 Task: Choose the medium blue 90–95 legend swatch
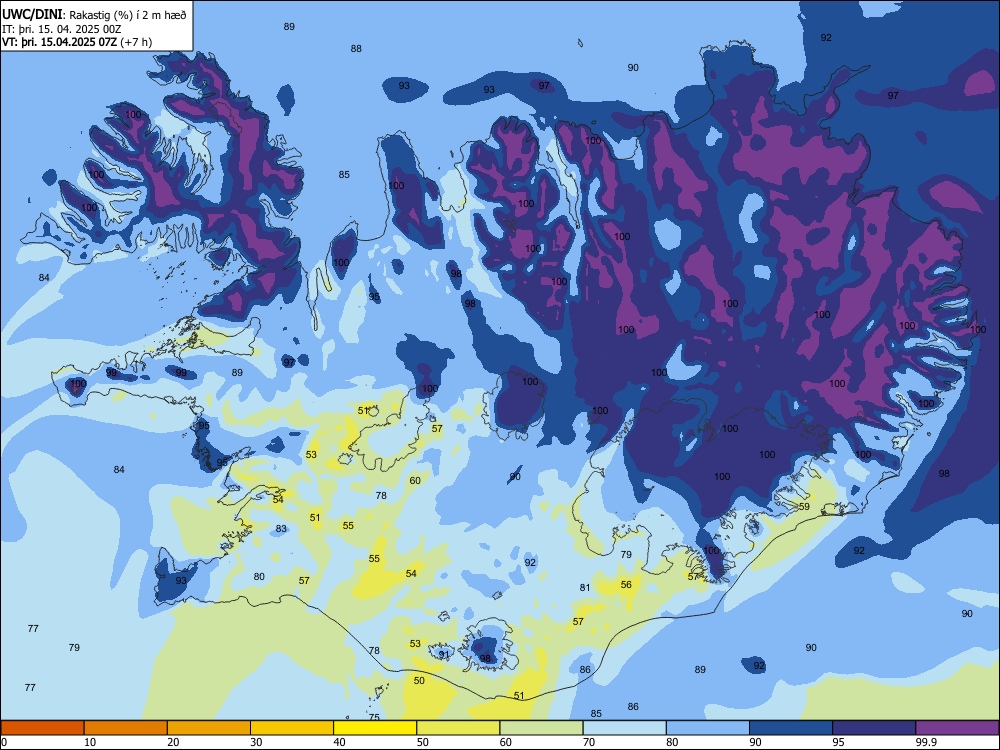(791, 728)
